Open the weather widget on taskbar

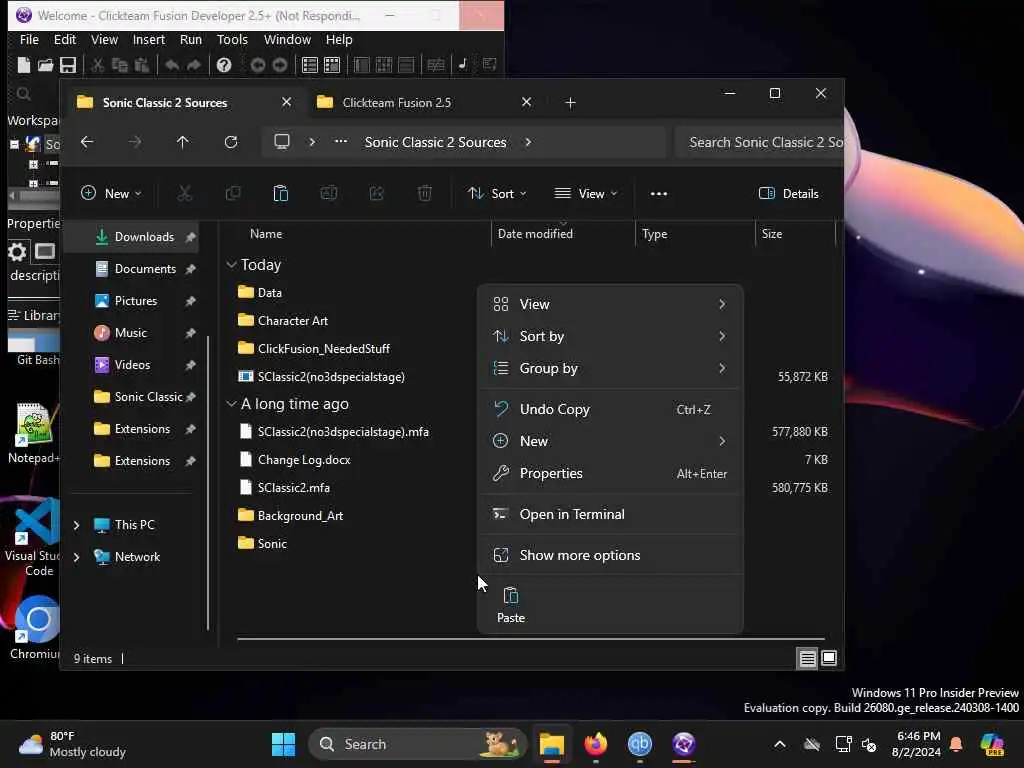click(72, 744)
